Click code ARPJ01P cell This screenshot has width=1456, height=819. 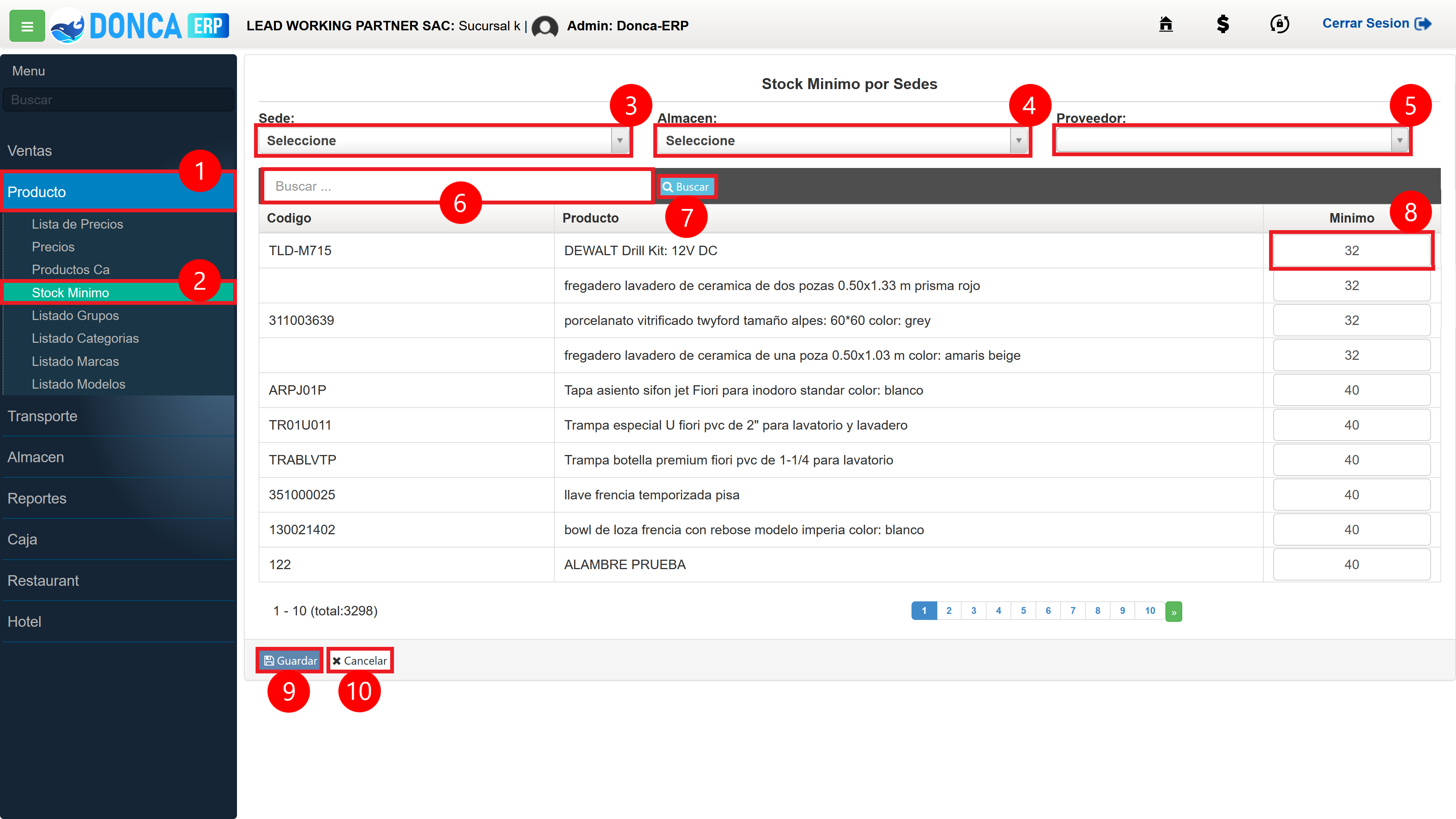(x=406, y=391)
